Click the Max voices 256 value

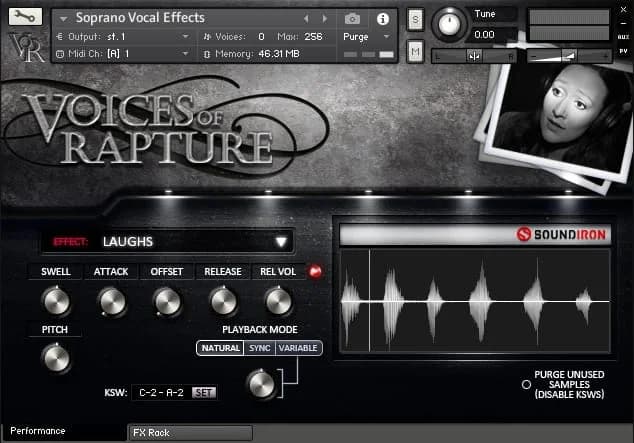tap(313, 37)
